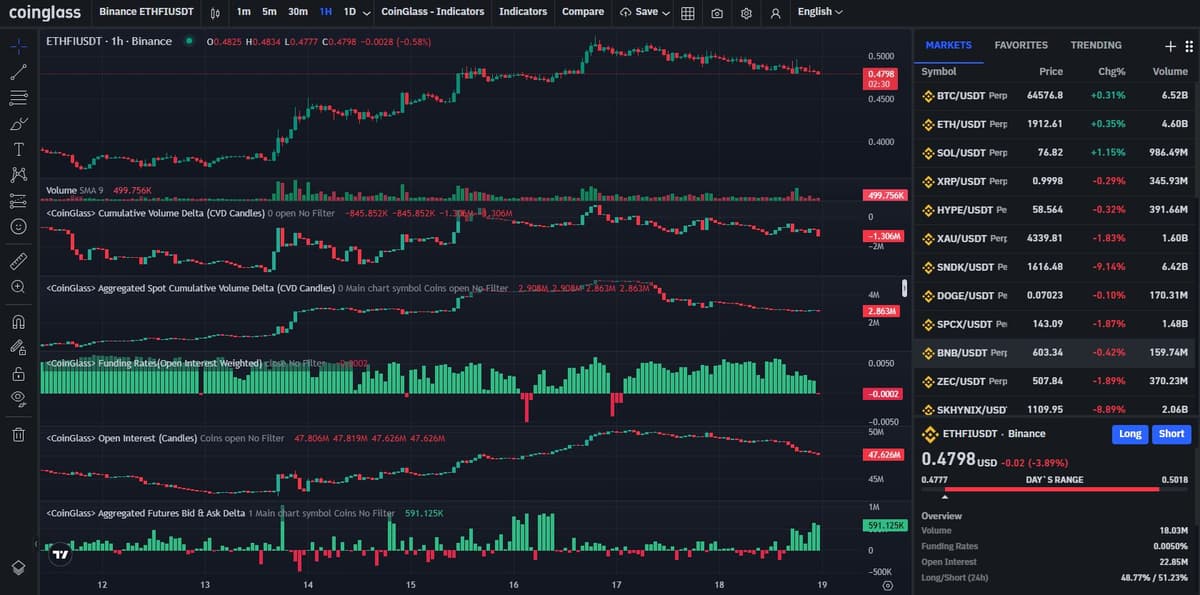Open the emoji icons tool

coord(18,227)
